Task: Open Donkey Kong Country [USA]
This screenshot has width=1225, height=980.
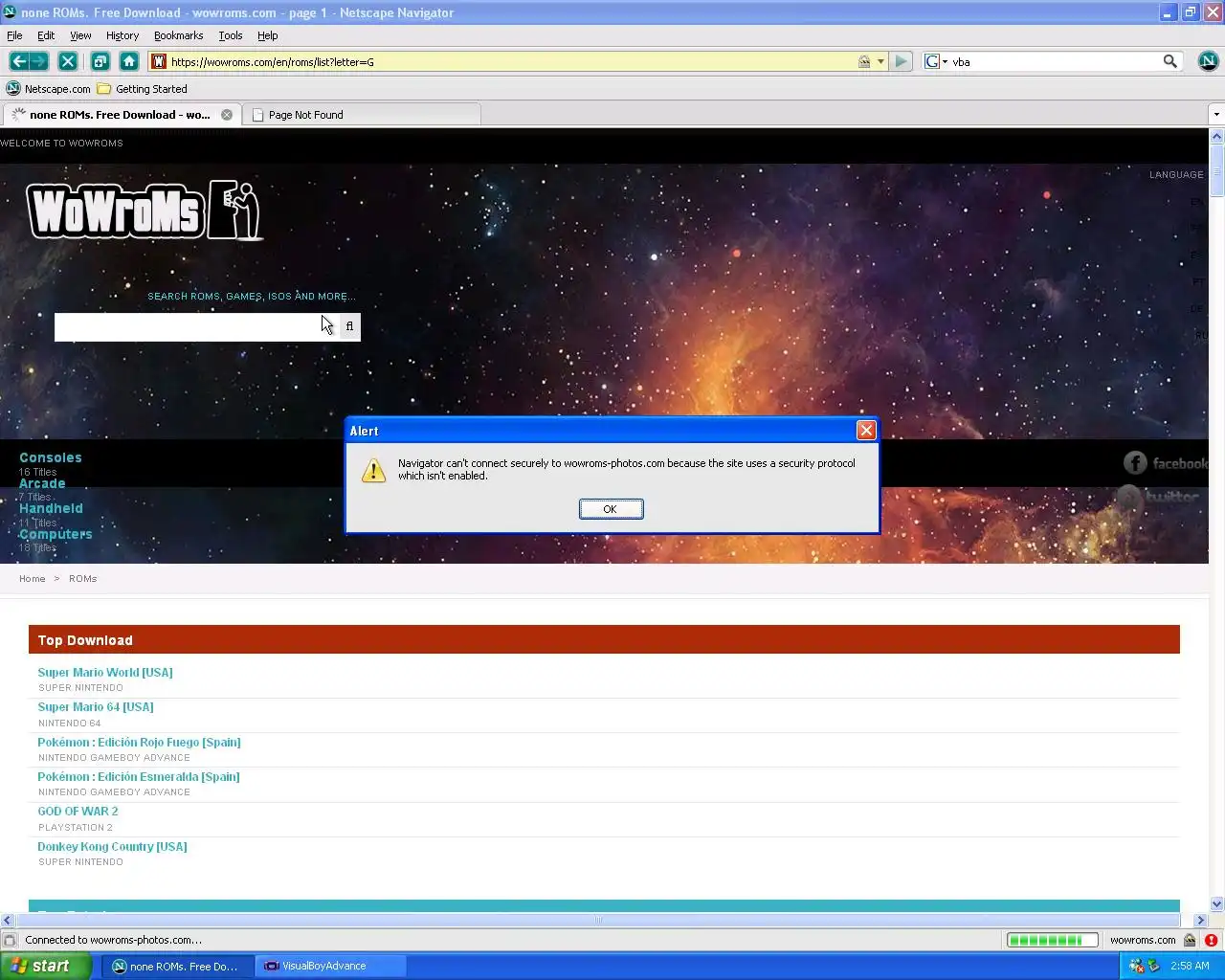Action: pos(112,846)
